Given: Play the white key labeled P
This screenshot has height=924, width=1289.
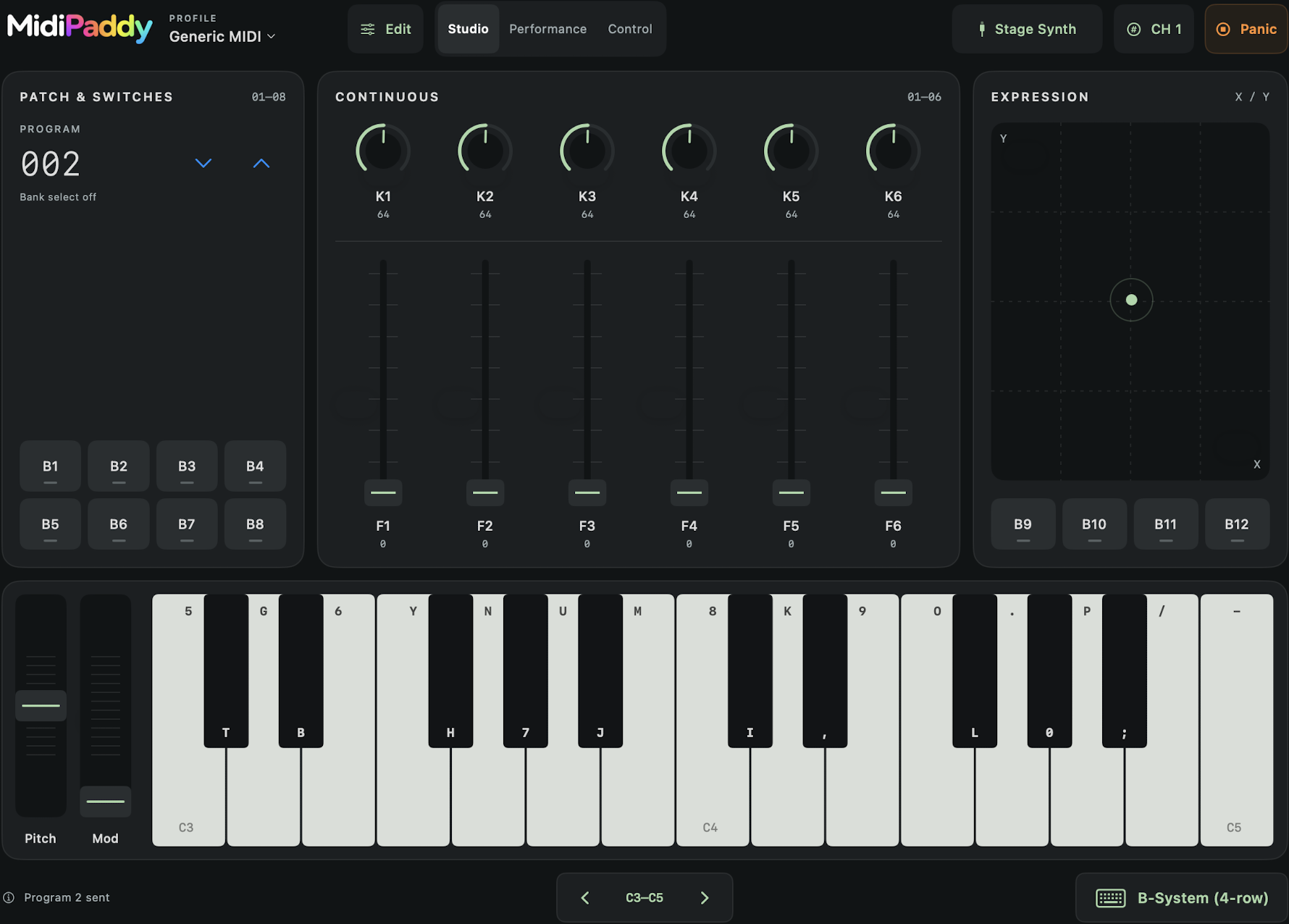Looking at the screenshot, I should coord(1087,797).
